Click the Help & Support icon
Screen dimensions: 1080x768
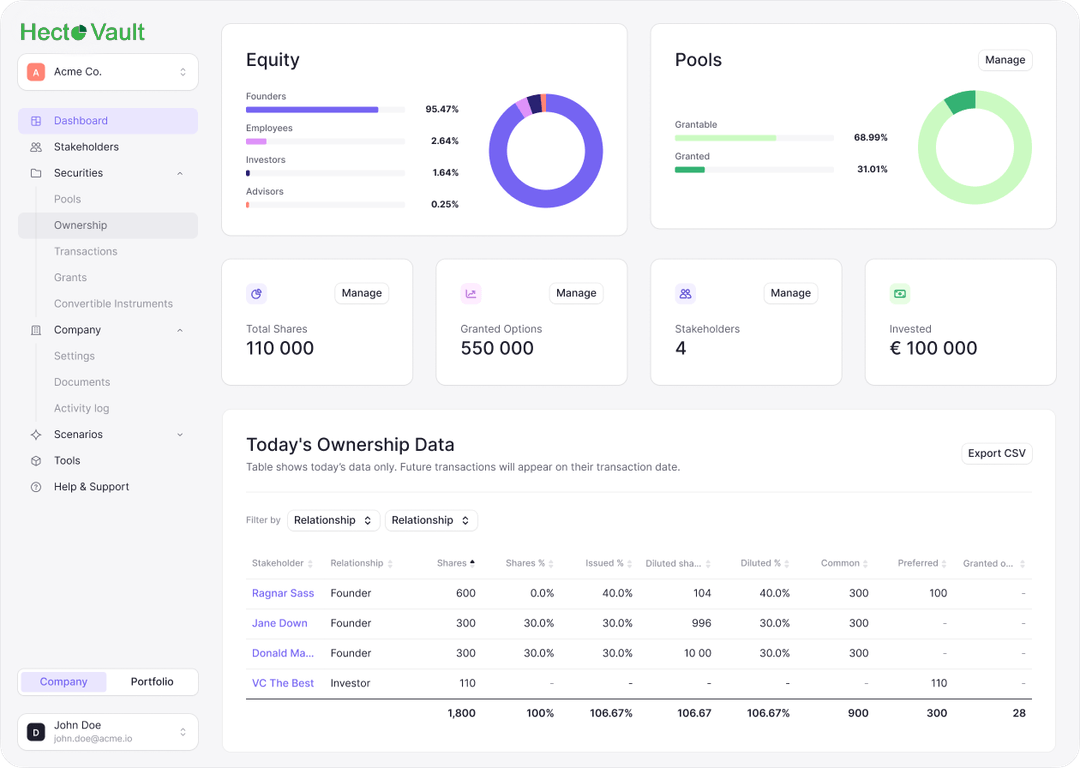(35, 487)
